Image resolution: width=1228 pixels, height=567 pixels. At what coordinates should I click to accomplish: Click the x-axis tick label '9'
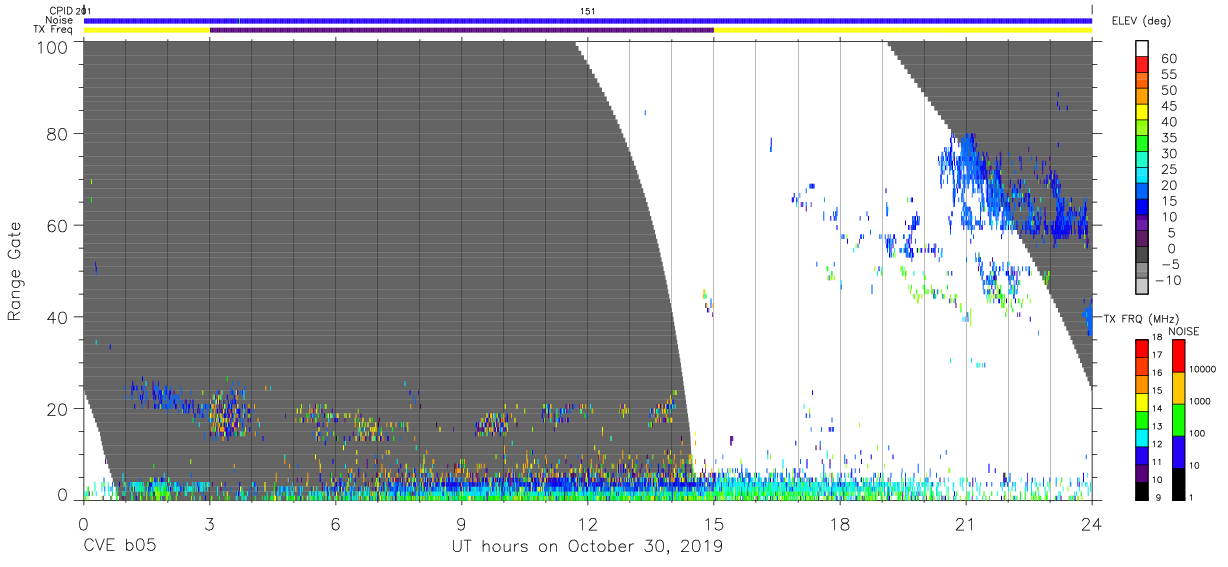[461, 523]
